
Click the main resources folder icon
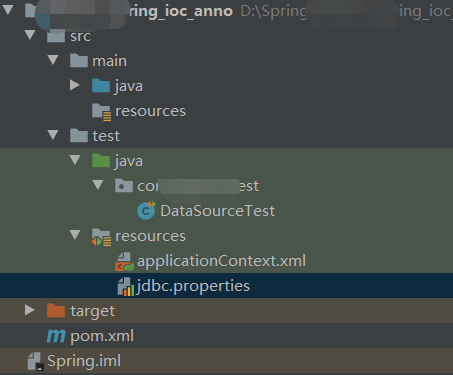click(x=101, y=112)
